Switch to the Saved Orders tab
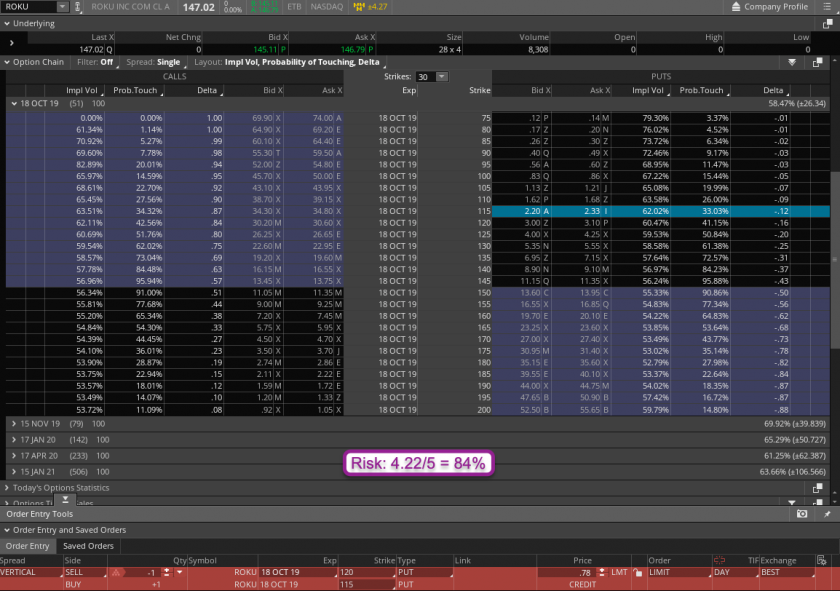 pyautogui.click(x=88, y=546)
